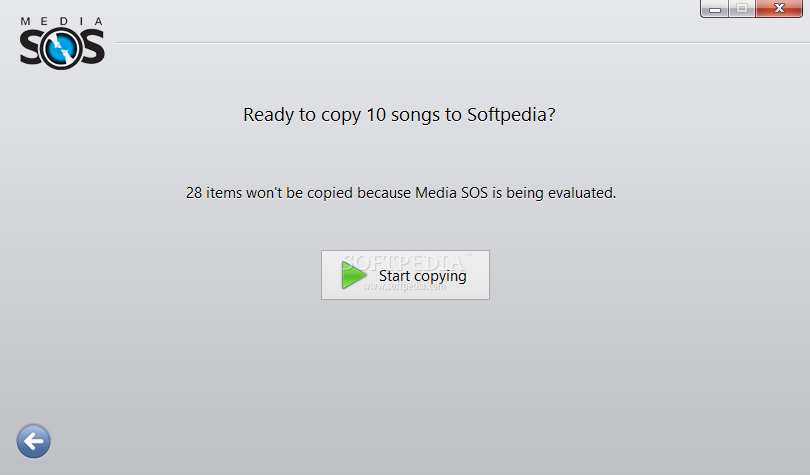Close the Media SOS window
Screen dimensions: 810x475
point(779,9)
